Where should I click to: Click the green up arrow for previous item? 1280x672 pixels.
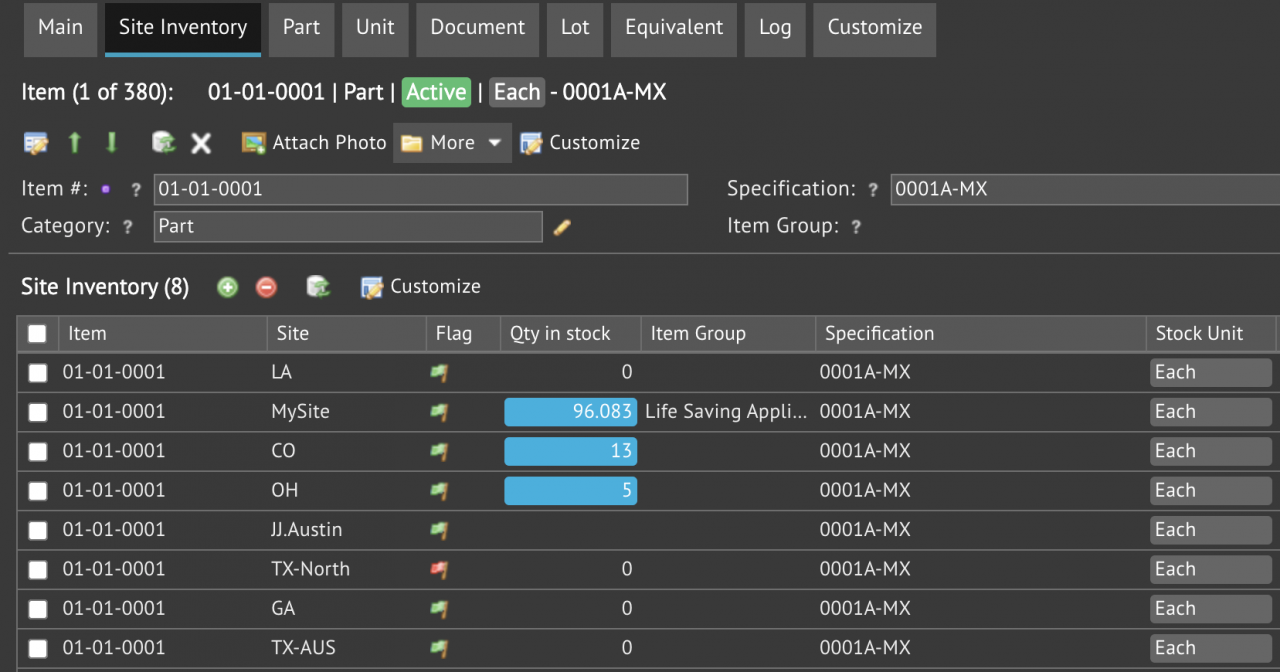tap(74, 143)
